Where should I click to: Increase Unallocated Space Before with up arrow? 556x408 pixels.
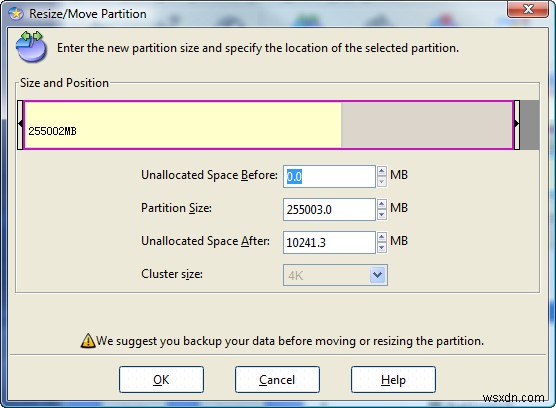[x=382, y=171]
